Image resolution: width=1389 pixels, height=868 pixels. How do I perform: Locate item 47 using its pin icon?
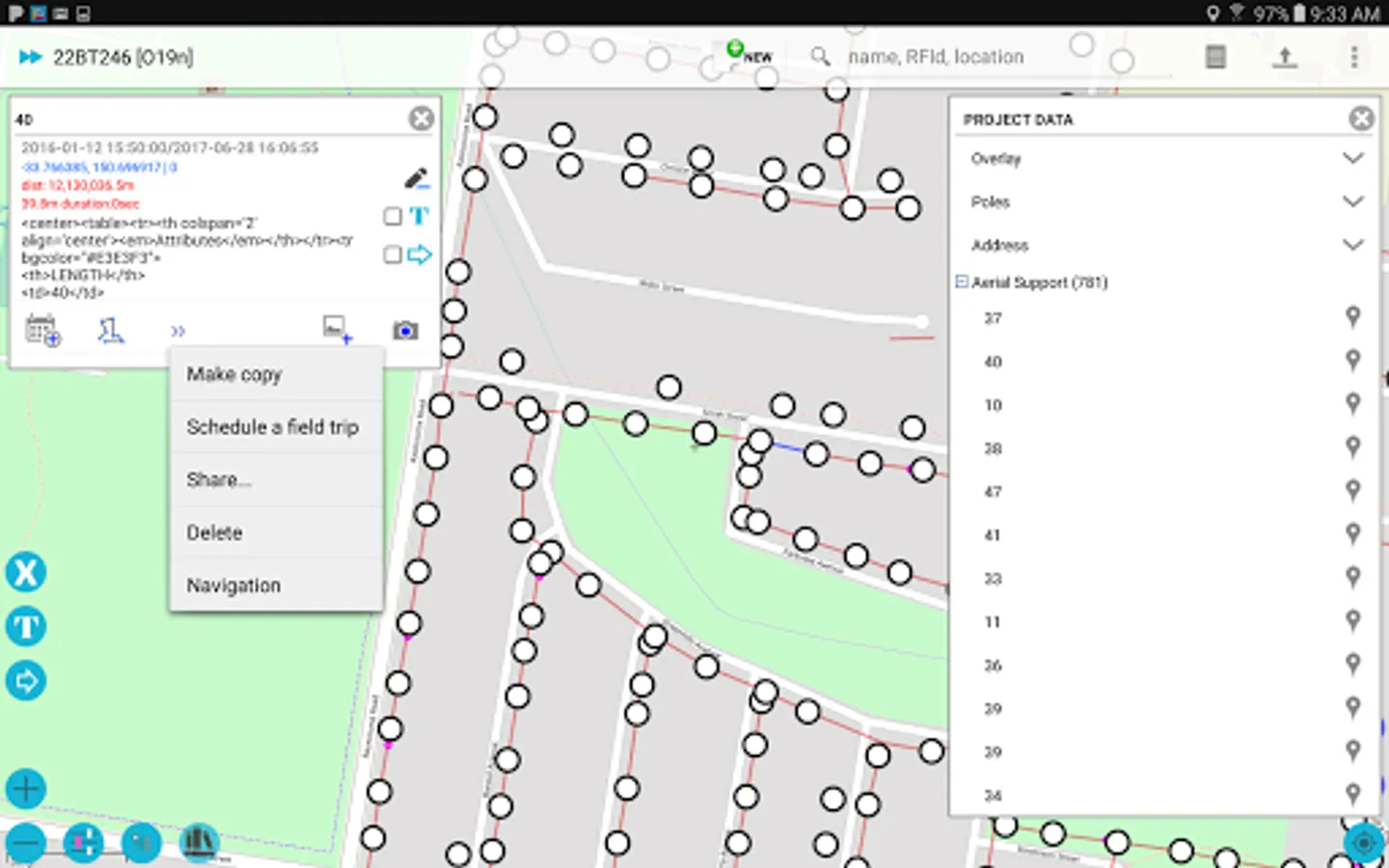tap(1352, 491)
